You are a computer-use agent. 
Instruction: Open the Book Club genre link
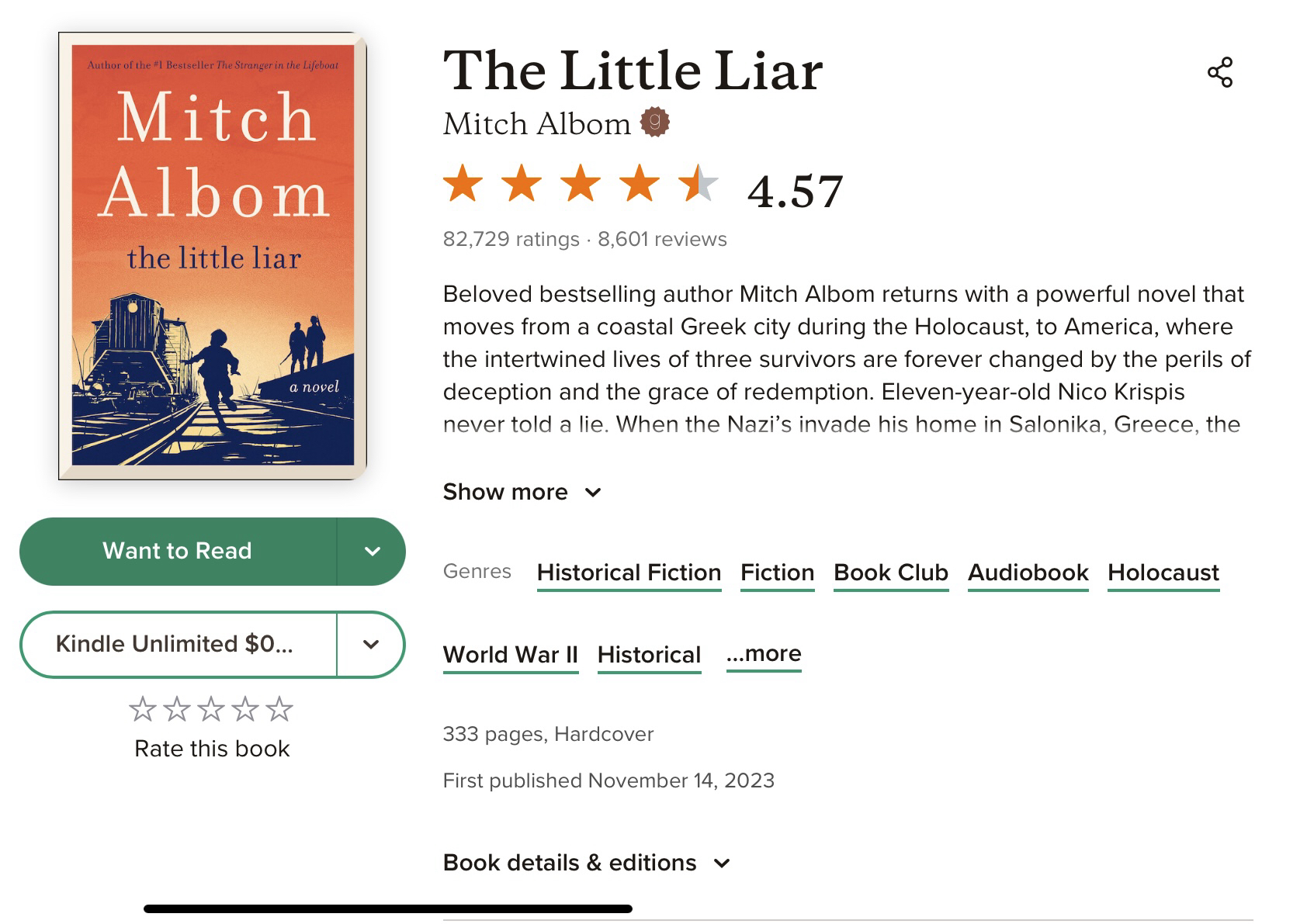890,573
